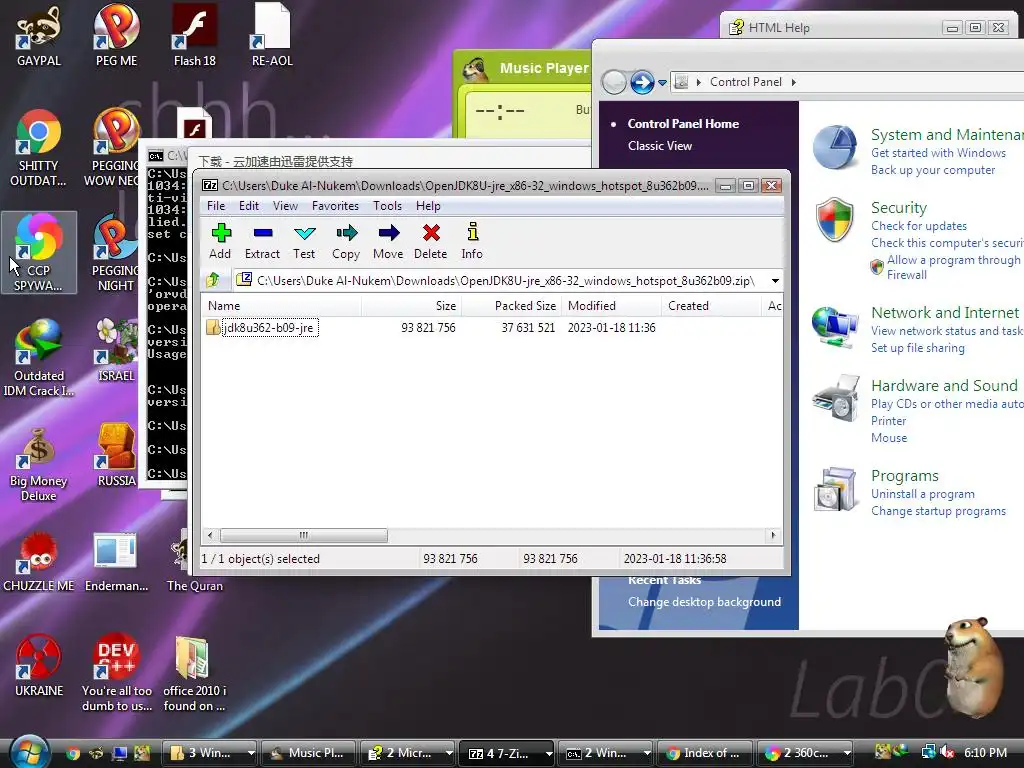Select the Flash 18 desktop shortcut

[195, 36]
